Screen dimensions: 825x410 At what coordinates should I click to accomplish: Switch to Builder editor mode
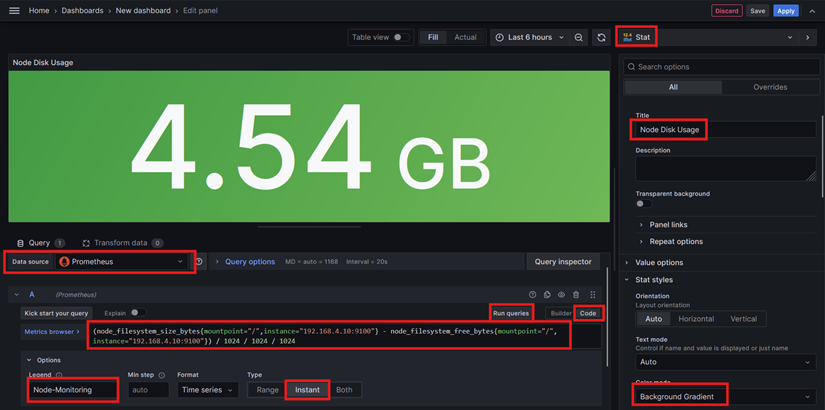[561, 313]
